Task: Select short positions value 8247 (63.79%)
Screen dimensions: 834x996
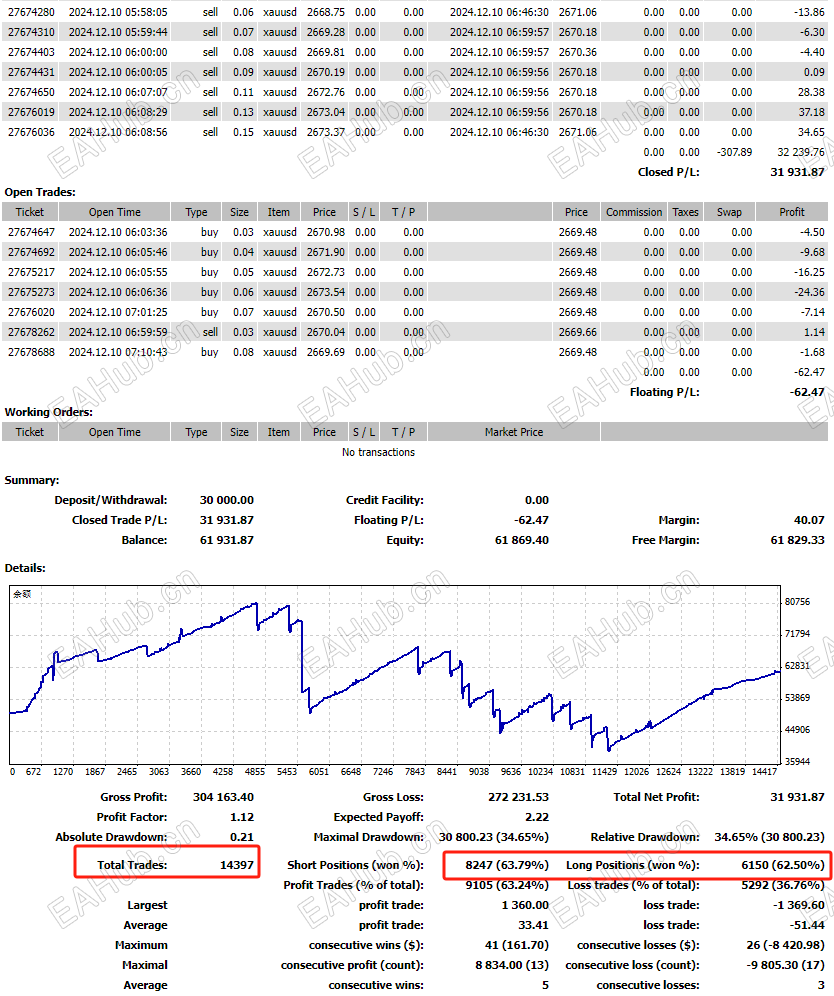Action: pyautogui.click(x=507, y=865)
